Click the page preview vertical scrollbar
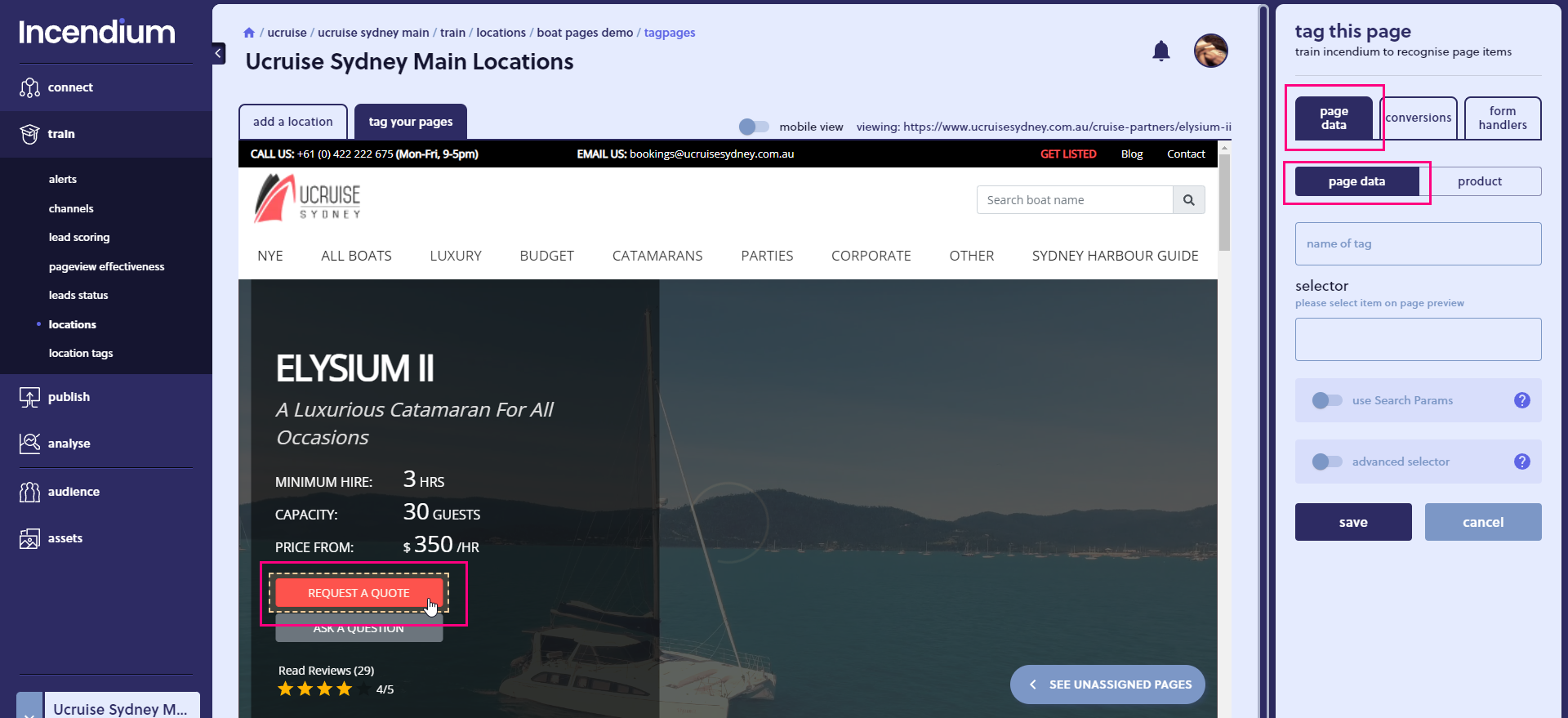The width and height of the screenshot is (1568, 718). tap(1224, 203)
